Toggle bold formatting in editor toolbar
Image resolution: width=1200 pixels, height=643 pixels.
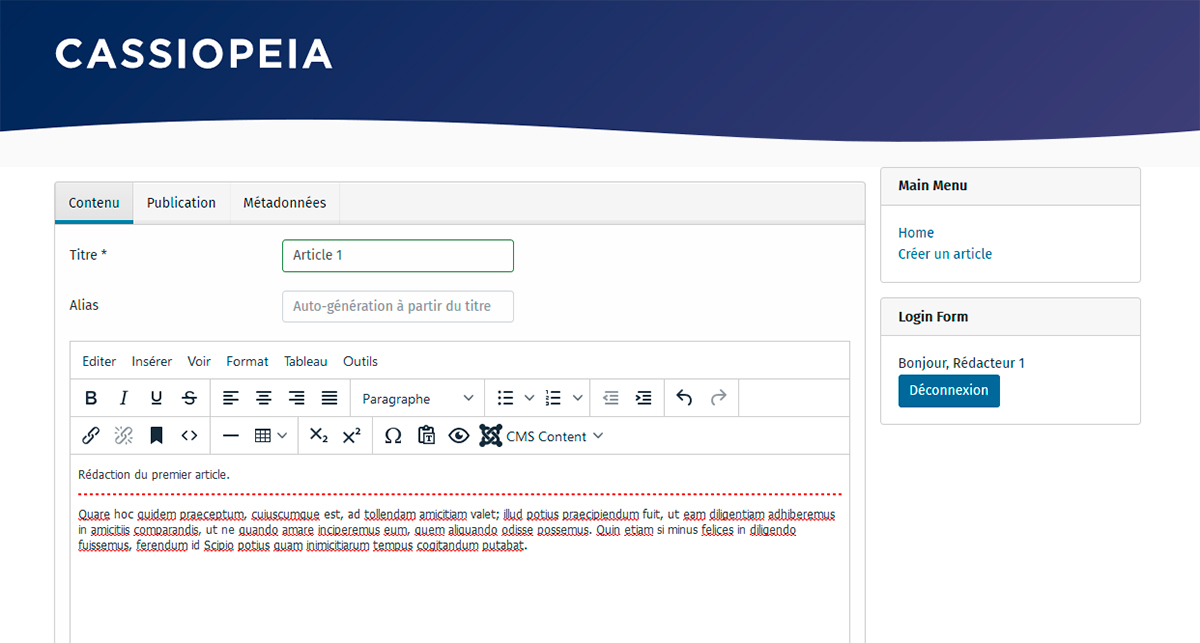(x=91, y=398)
